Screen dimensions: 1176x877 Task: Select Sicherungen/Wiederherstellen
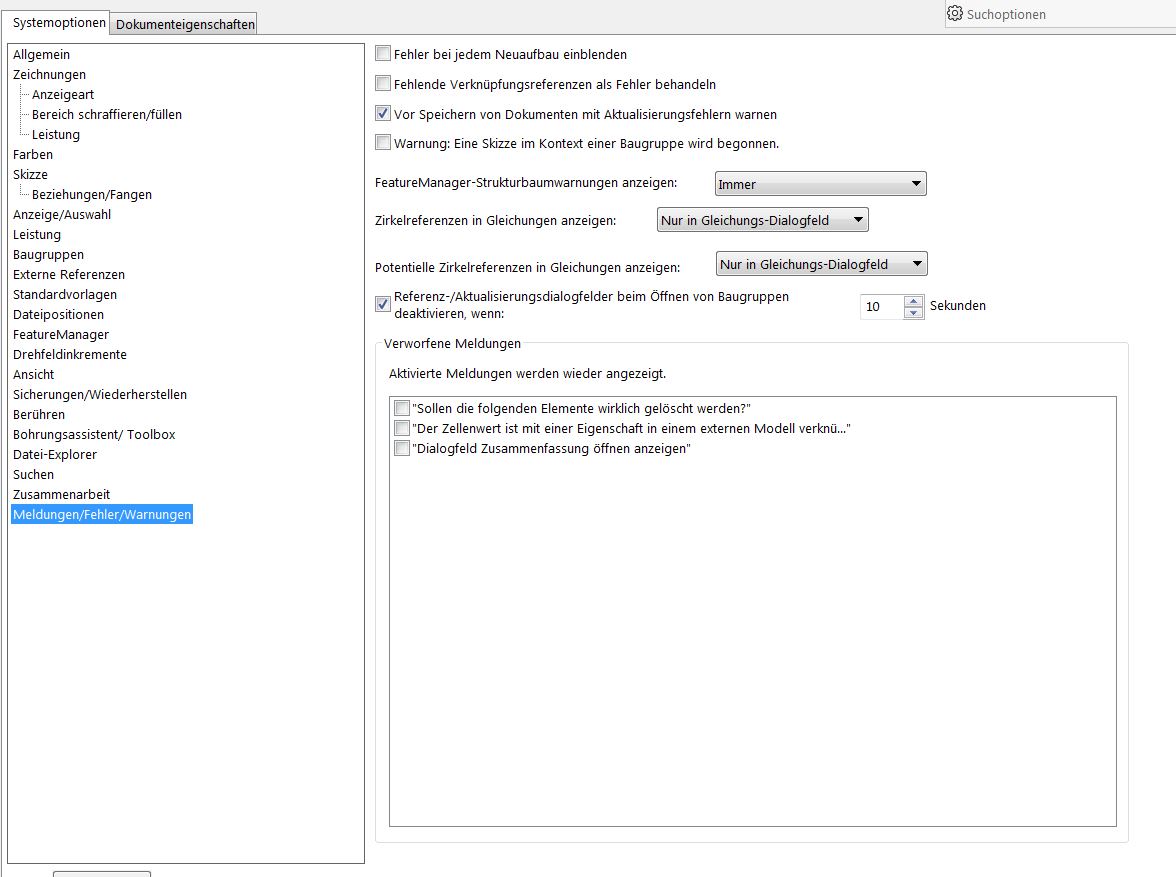point(100,395)
